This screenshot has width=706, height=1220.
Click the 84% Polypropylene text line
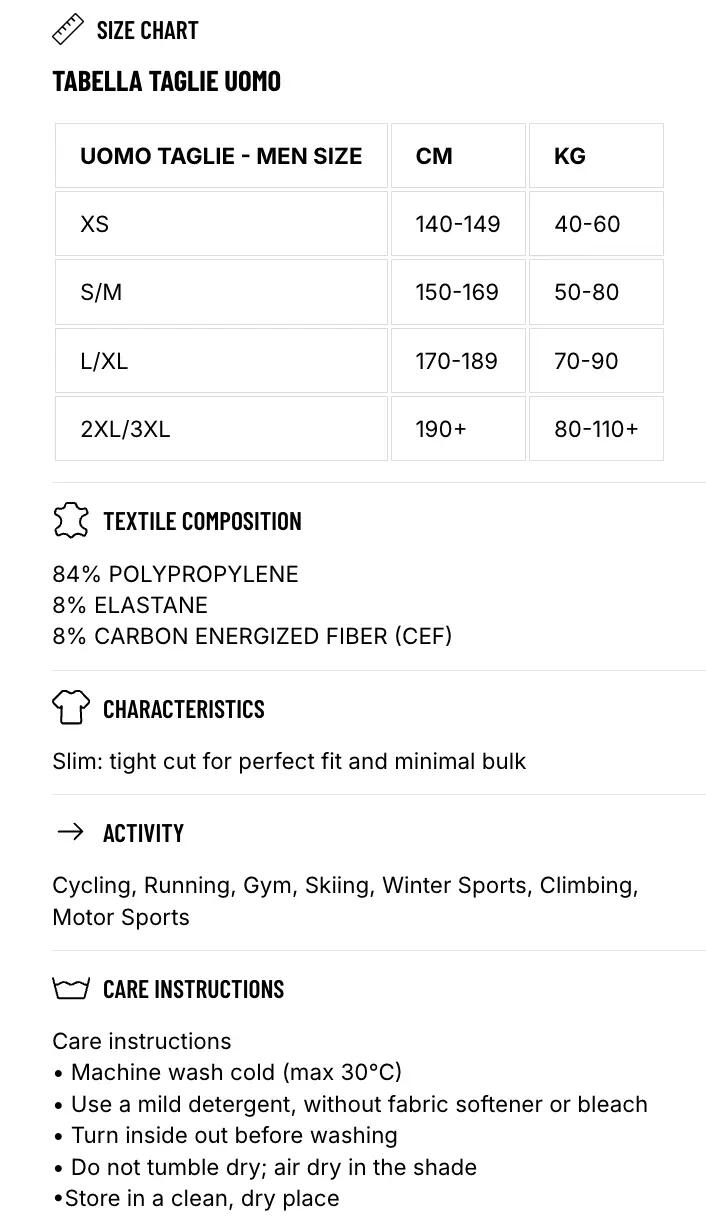(175, 574)
